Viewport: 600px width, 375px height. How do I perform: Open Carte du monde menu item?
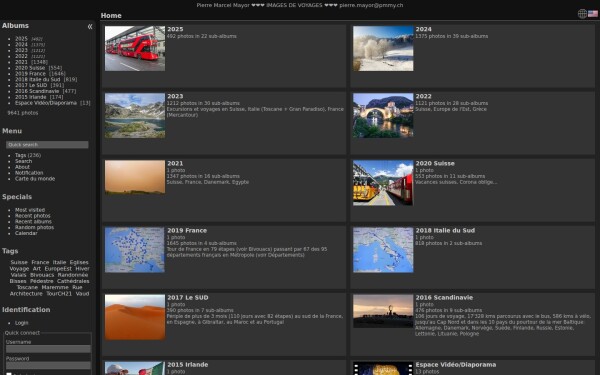point(35,179)
